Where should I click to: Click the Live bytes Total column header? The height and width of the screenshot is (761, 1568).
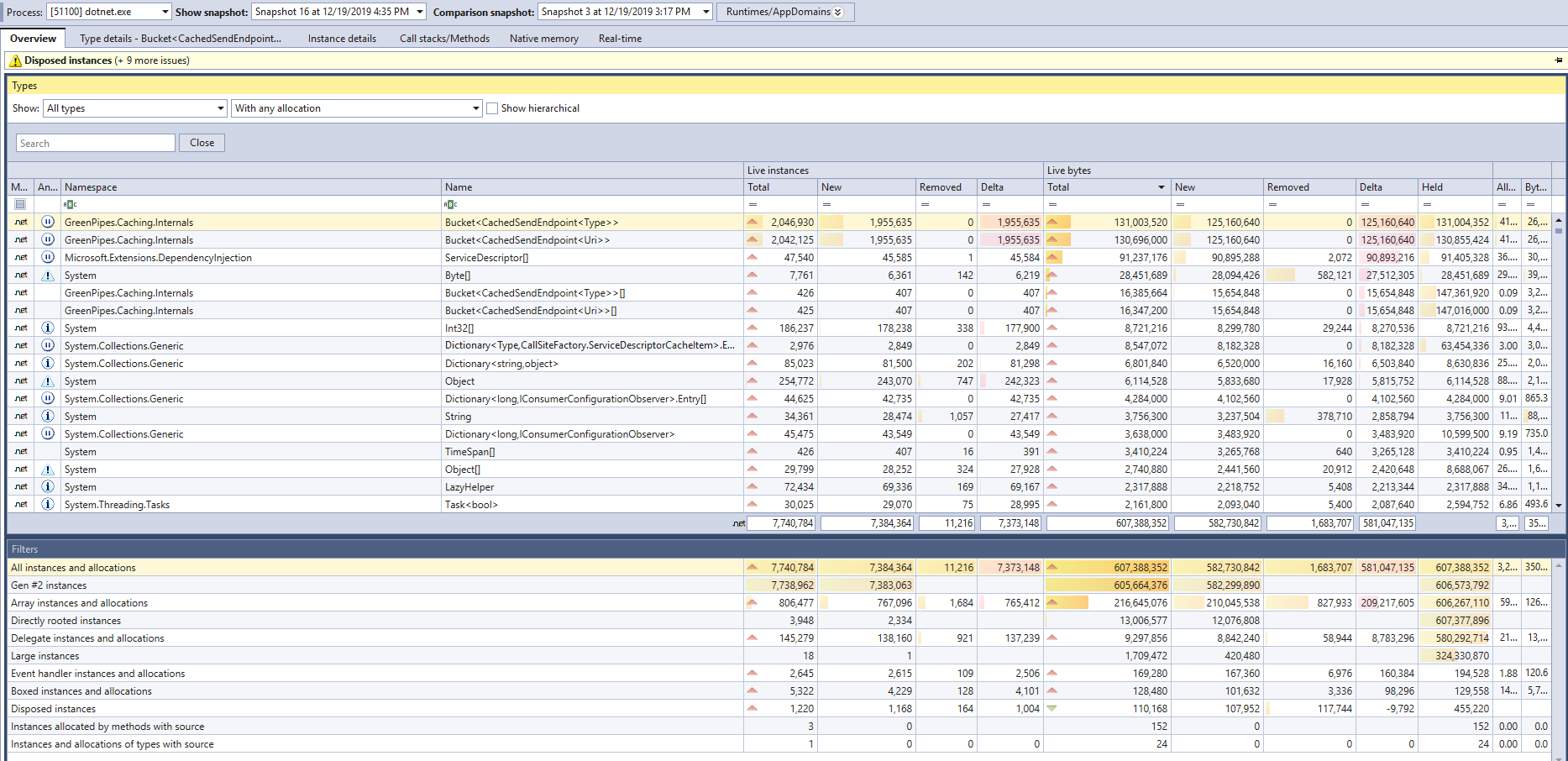point(1107,187)
